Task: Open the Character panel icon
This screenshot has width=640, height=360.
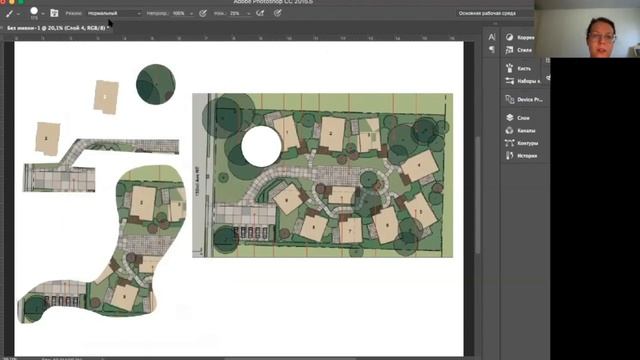Action: pyautogui.click(x=492, y=37)
